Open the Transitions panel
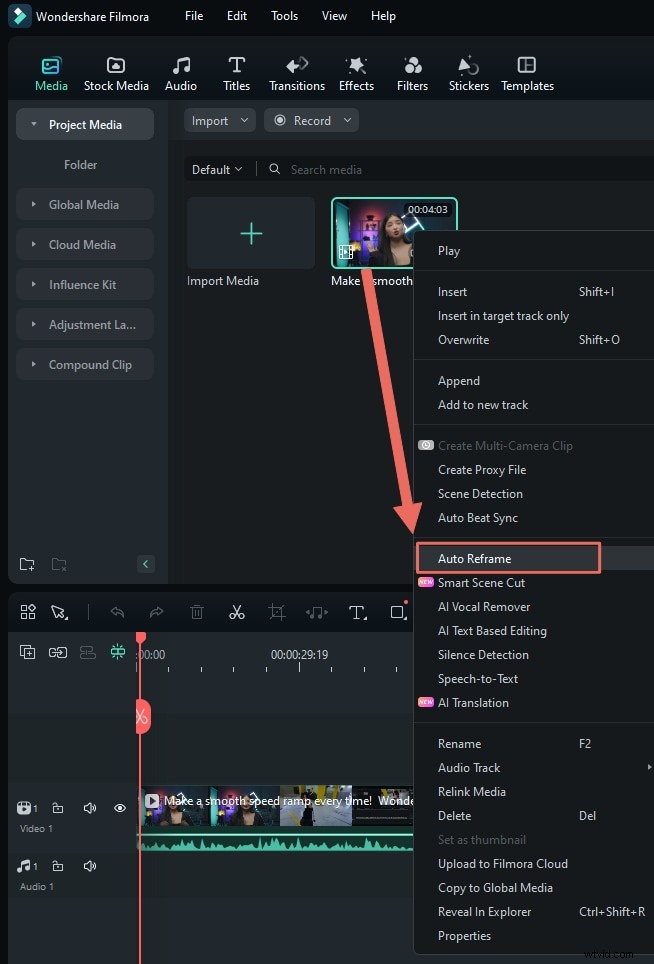 pos(297,73)
